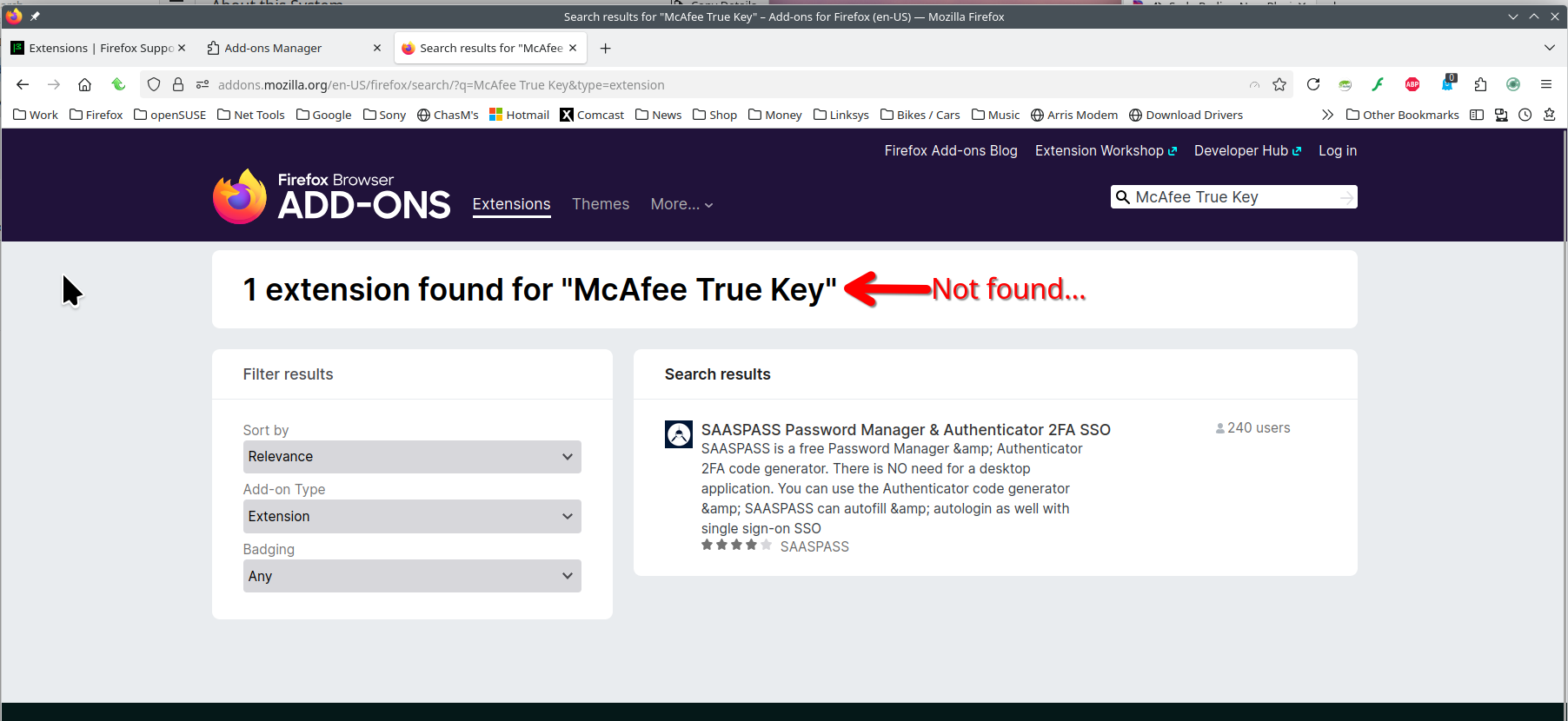Open the Bikes / Cars bookmarks folder
The image size is (1568, 721).
[920, 115]
